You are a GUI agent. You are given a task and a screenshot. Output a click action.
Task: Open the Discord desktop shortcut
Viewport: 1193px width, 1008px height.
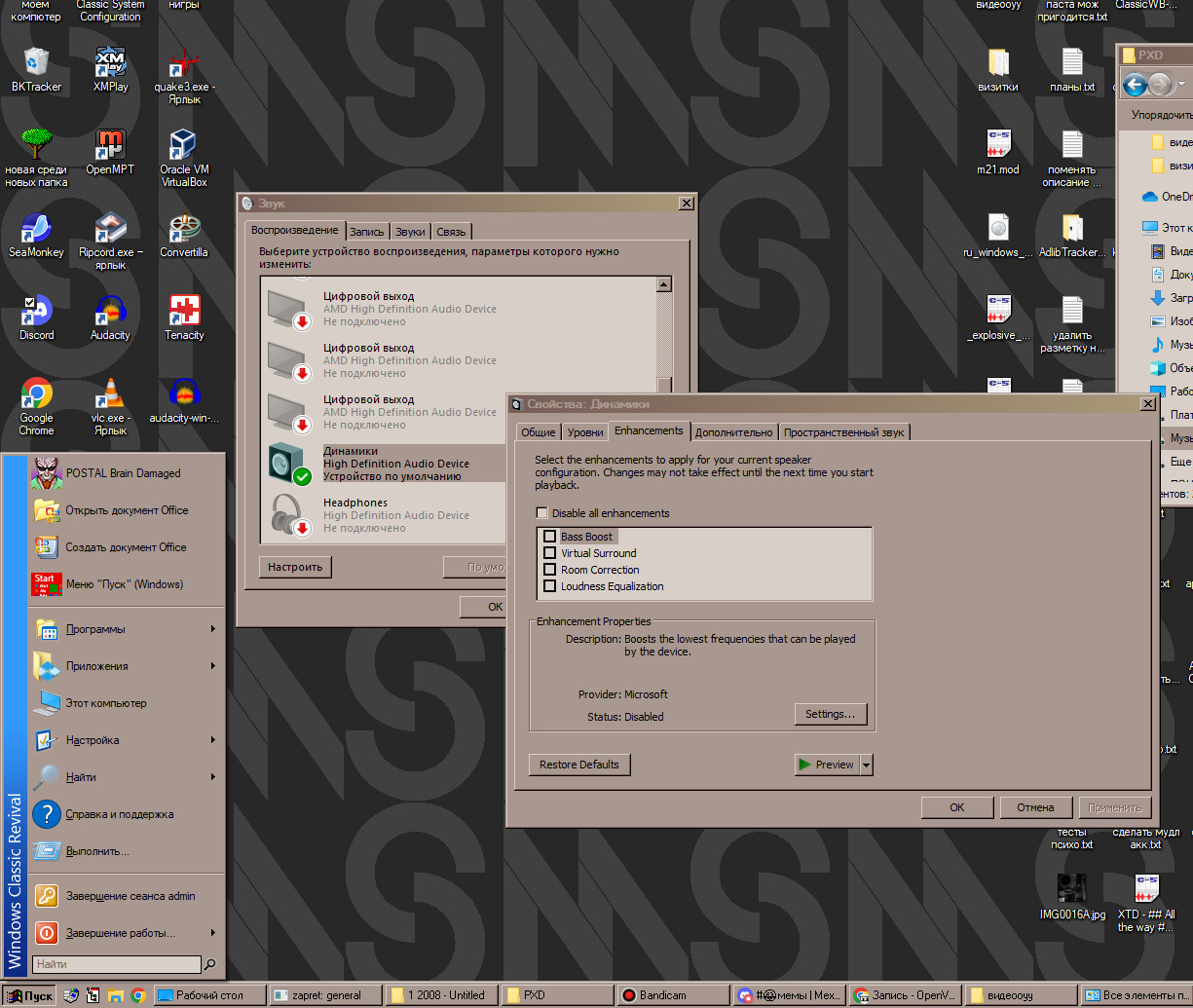pos(37,314)
